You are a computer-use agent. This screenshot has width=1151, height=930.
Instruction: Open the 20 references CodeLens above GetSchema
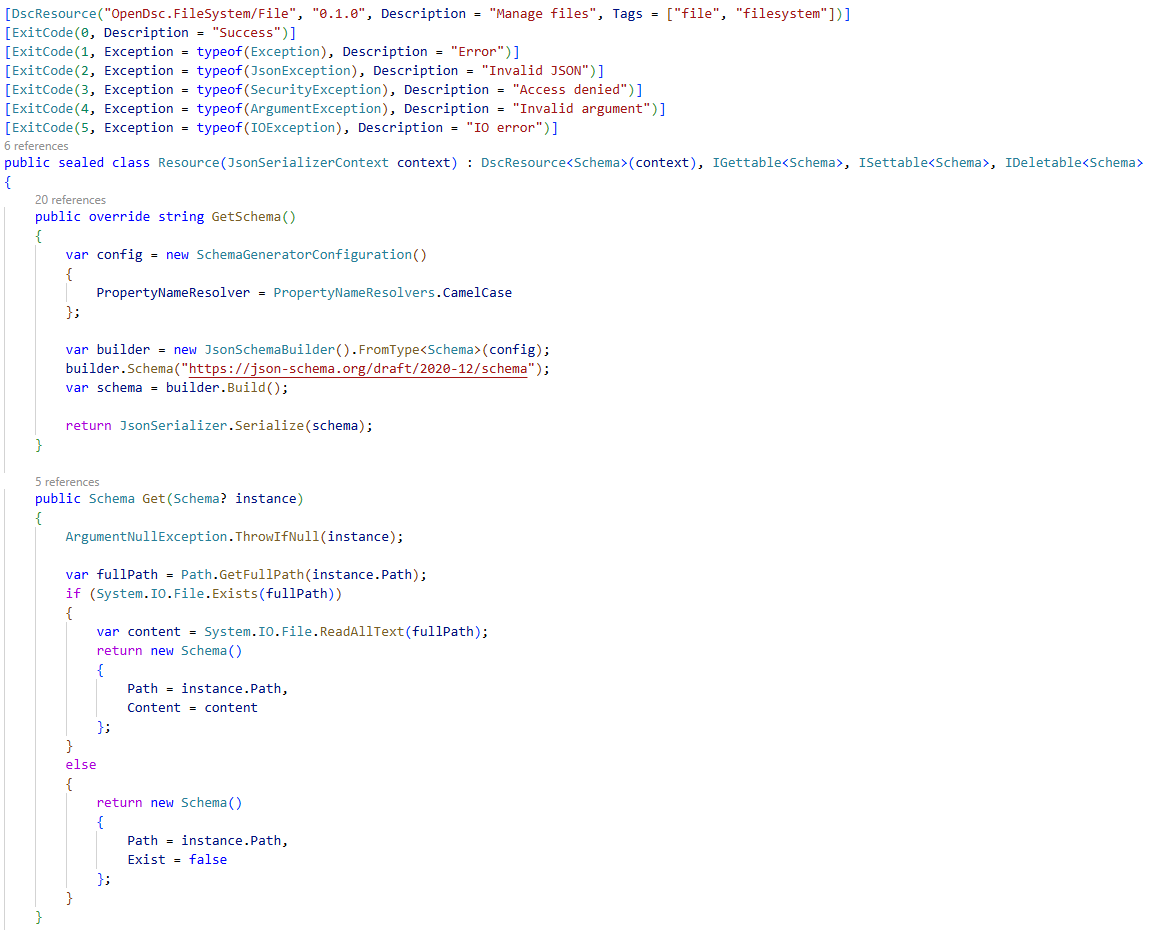(x=70, y=199)
